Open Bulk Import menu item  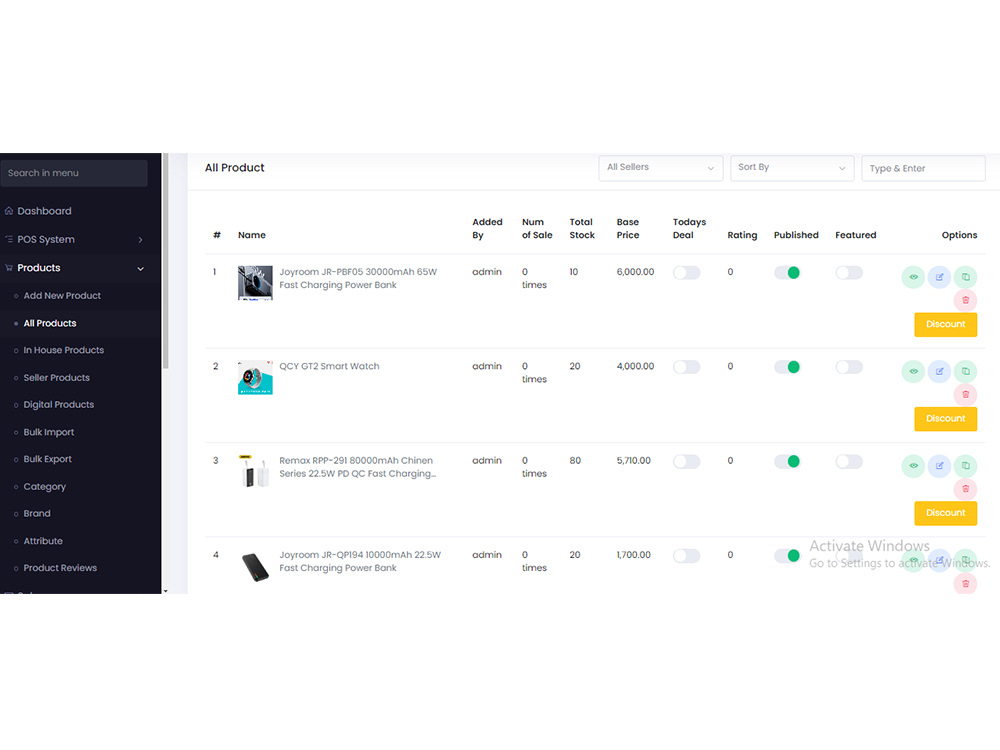48,432
